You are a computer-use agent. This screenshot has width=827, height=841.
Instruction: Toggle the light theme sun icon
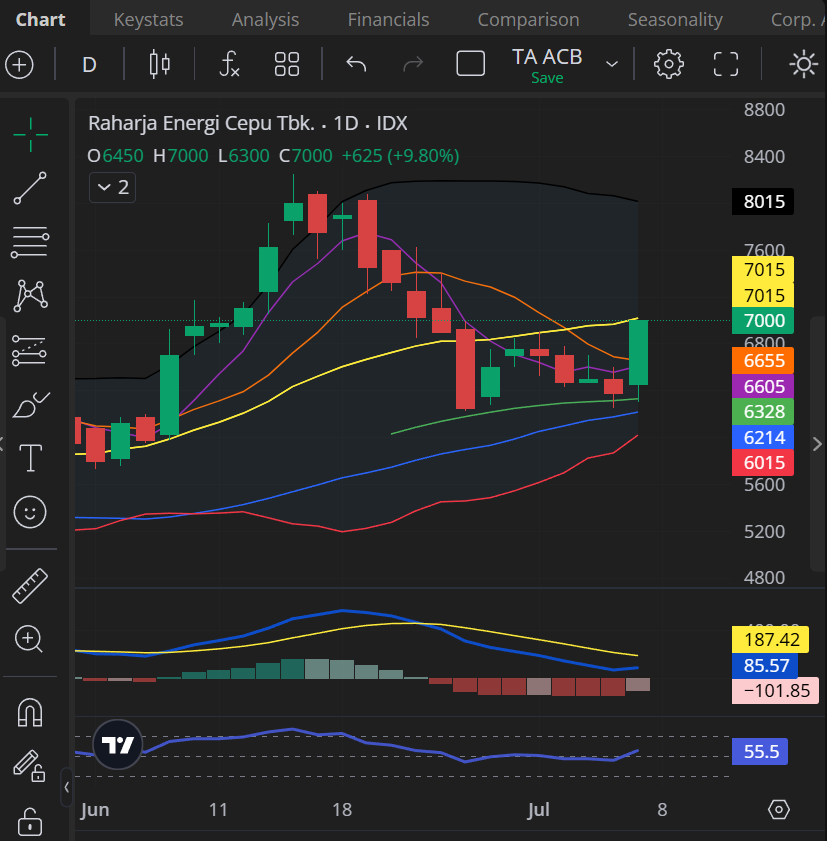pyautogui.click(x=803, y=65)
